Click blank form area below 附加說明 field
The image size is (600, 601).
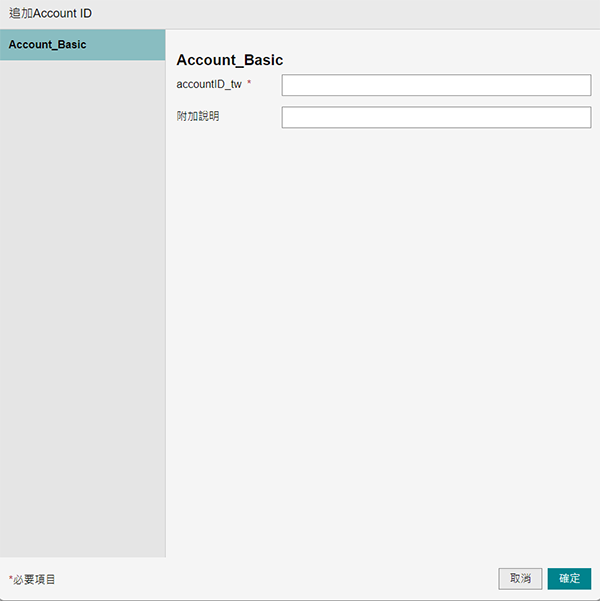(382, 330)
